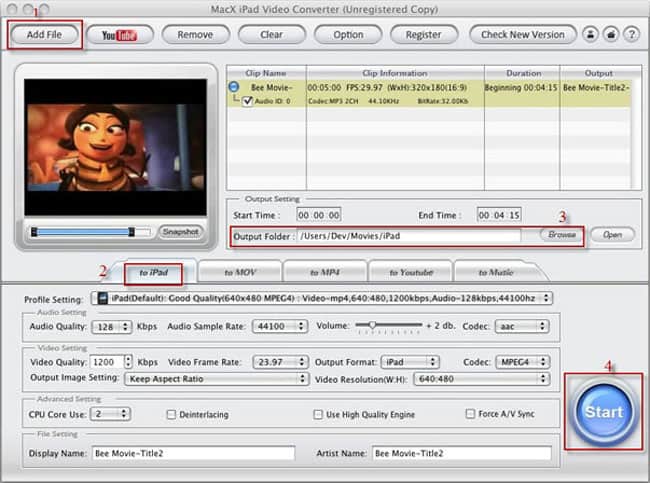Image resolution: width=650 pixels, height=483 pixels.
Task: Click the Register button
Action: tap(424, 35)
